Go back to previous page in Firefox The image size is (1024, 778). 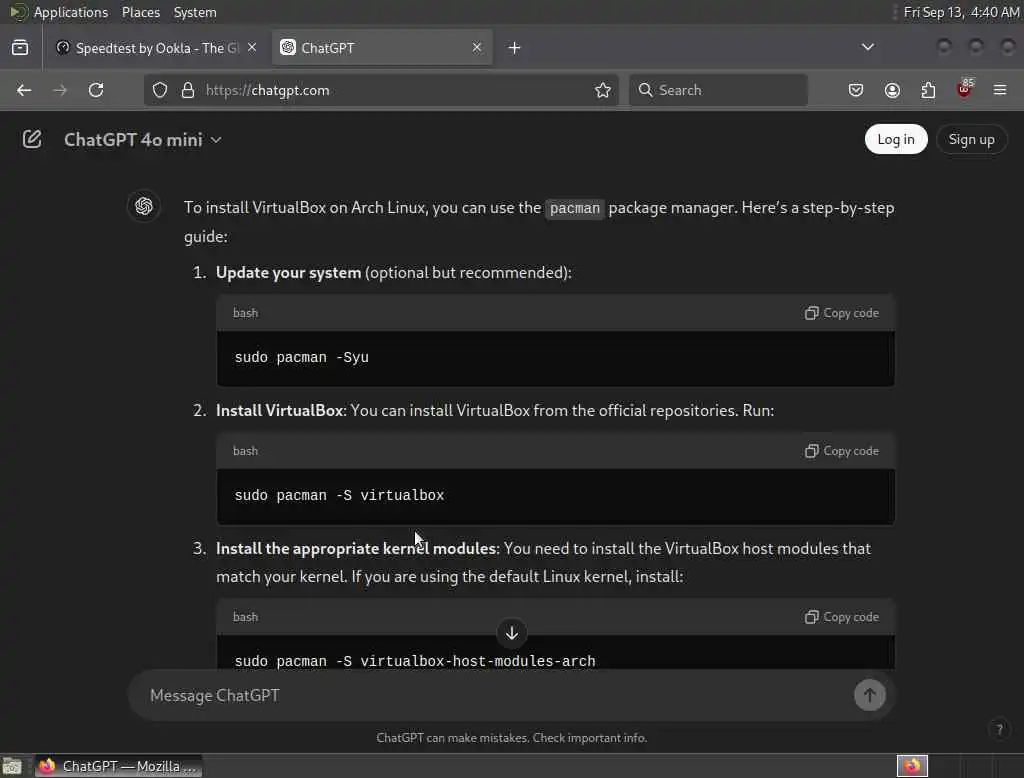(24, 90)
